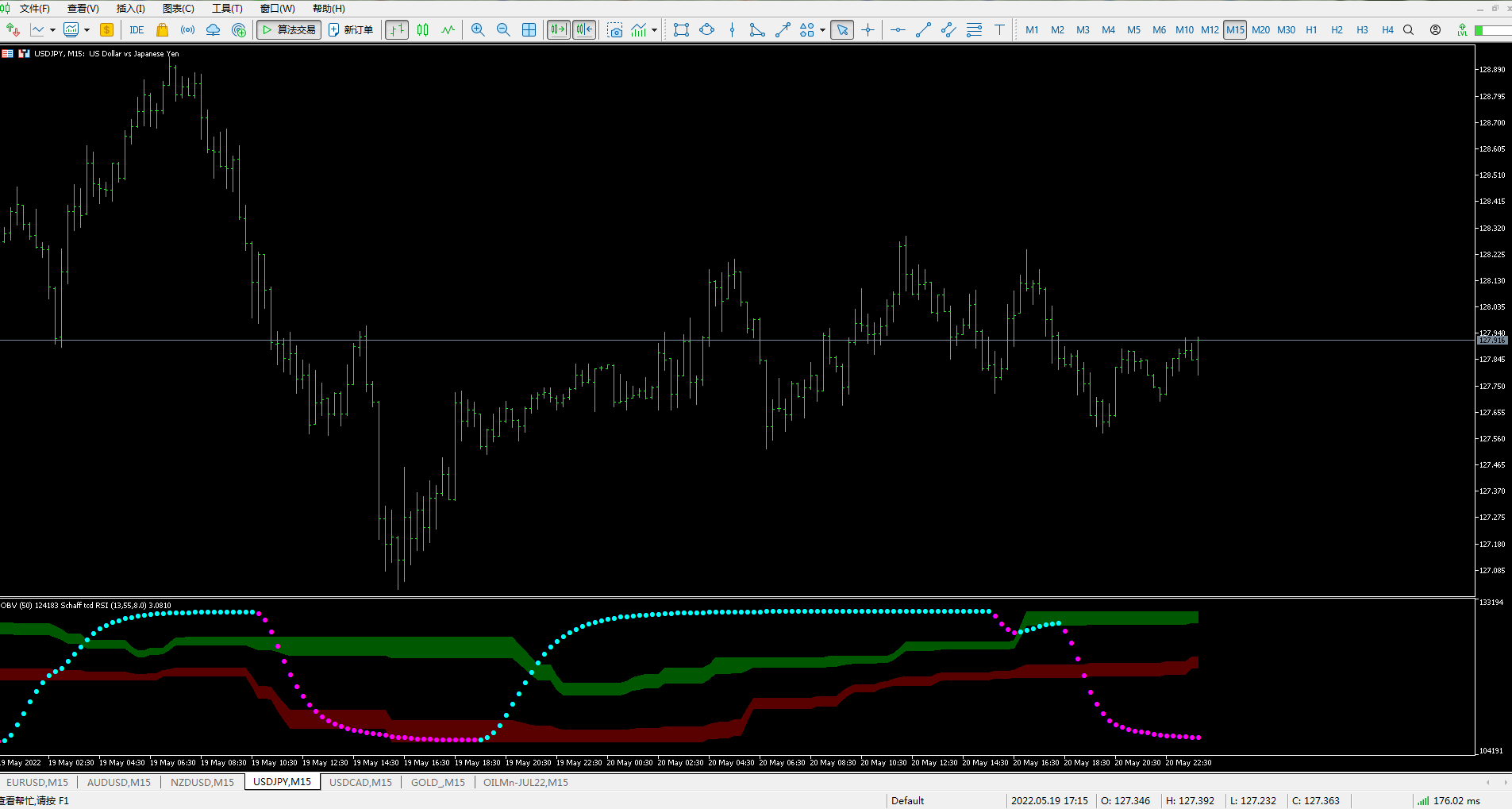The width and height of the screenshot is (1512, 809).
Task: Expand the chart templates dropdown arrow
Action: (x=87, y=30)
